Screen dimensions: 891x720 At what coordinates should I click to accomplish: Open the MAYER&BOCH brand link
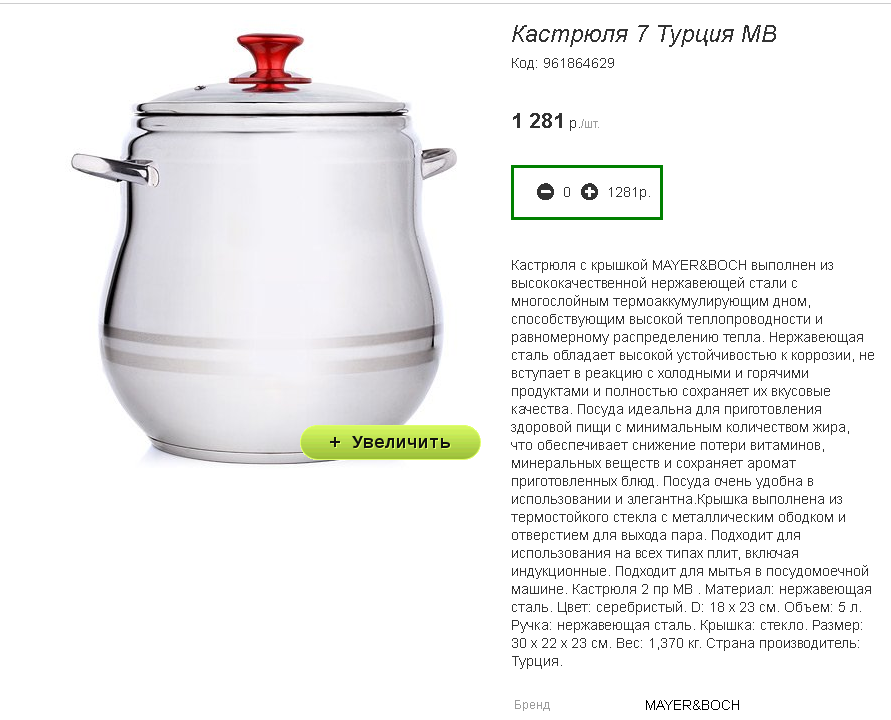tap(692, 705)
